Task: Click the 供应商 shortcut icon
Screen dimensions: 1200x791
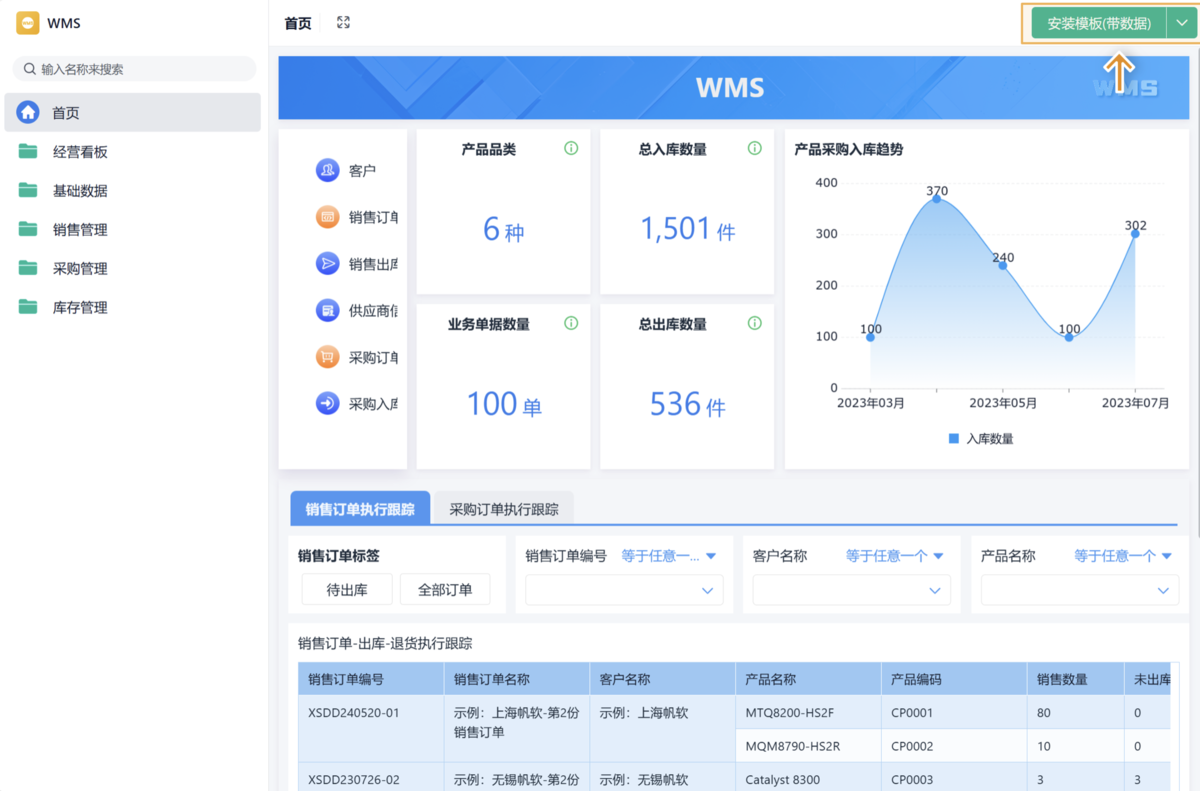Action: click(x=327, y=310)
